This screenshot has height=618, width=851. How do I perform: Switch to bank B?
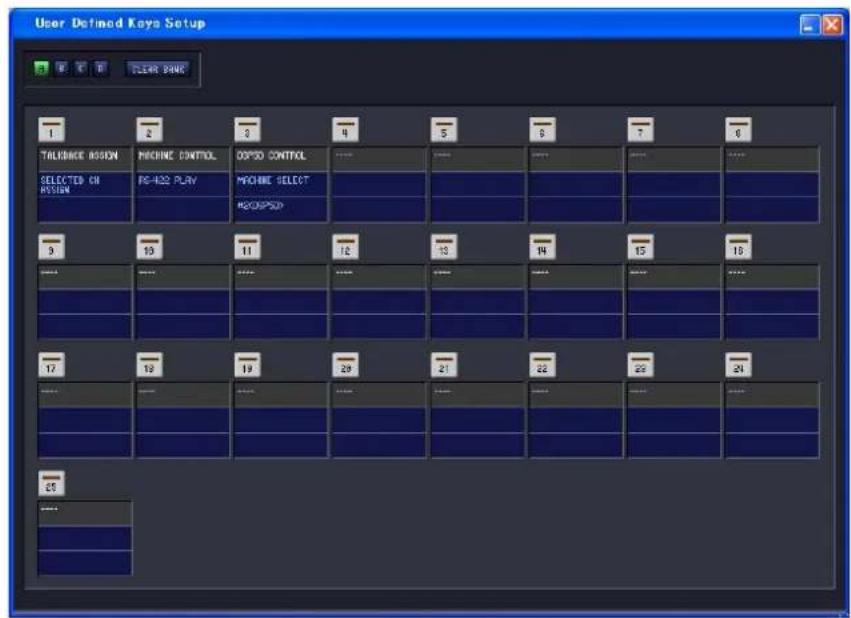click(61, 68)
